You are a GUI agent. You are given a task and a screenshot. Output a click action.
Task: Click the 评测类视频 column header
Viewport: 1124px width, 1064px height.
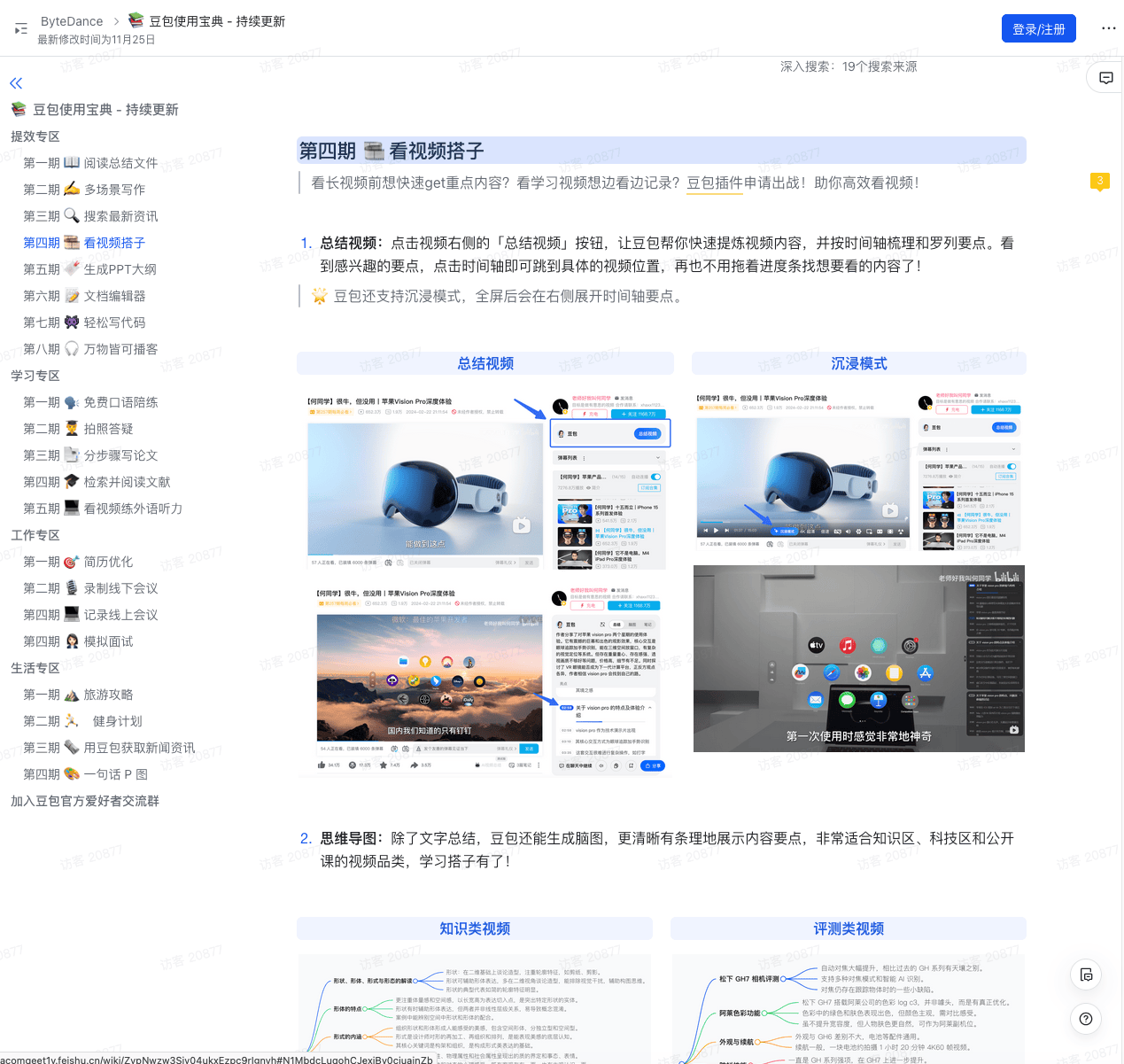[849, 928]
